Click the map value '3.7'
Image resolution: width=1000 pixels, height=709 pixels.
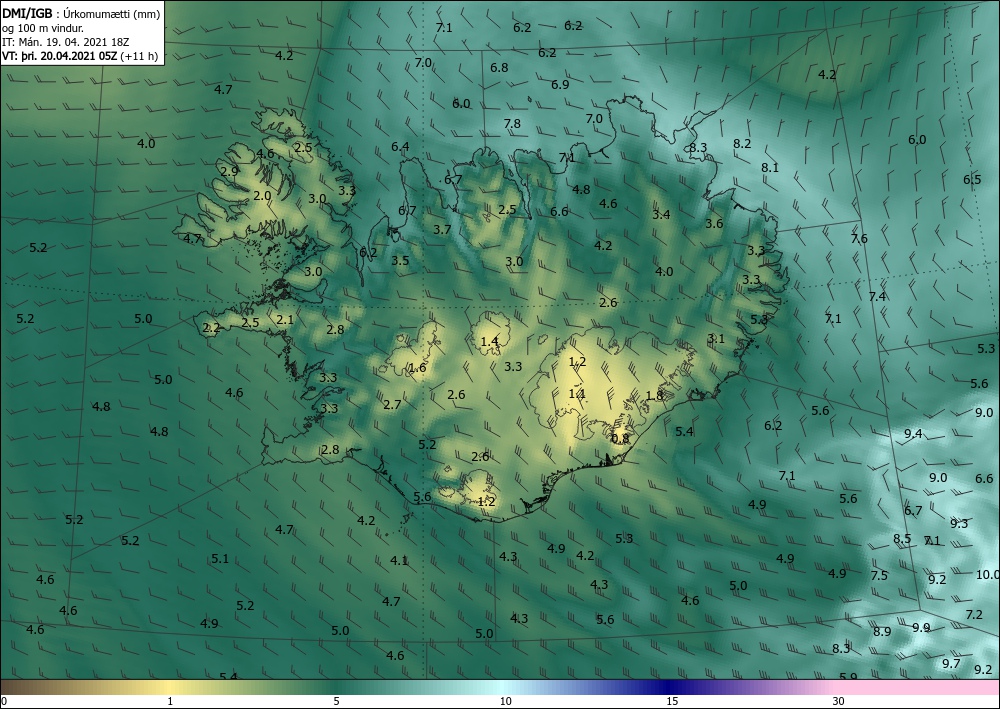442,230
